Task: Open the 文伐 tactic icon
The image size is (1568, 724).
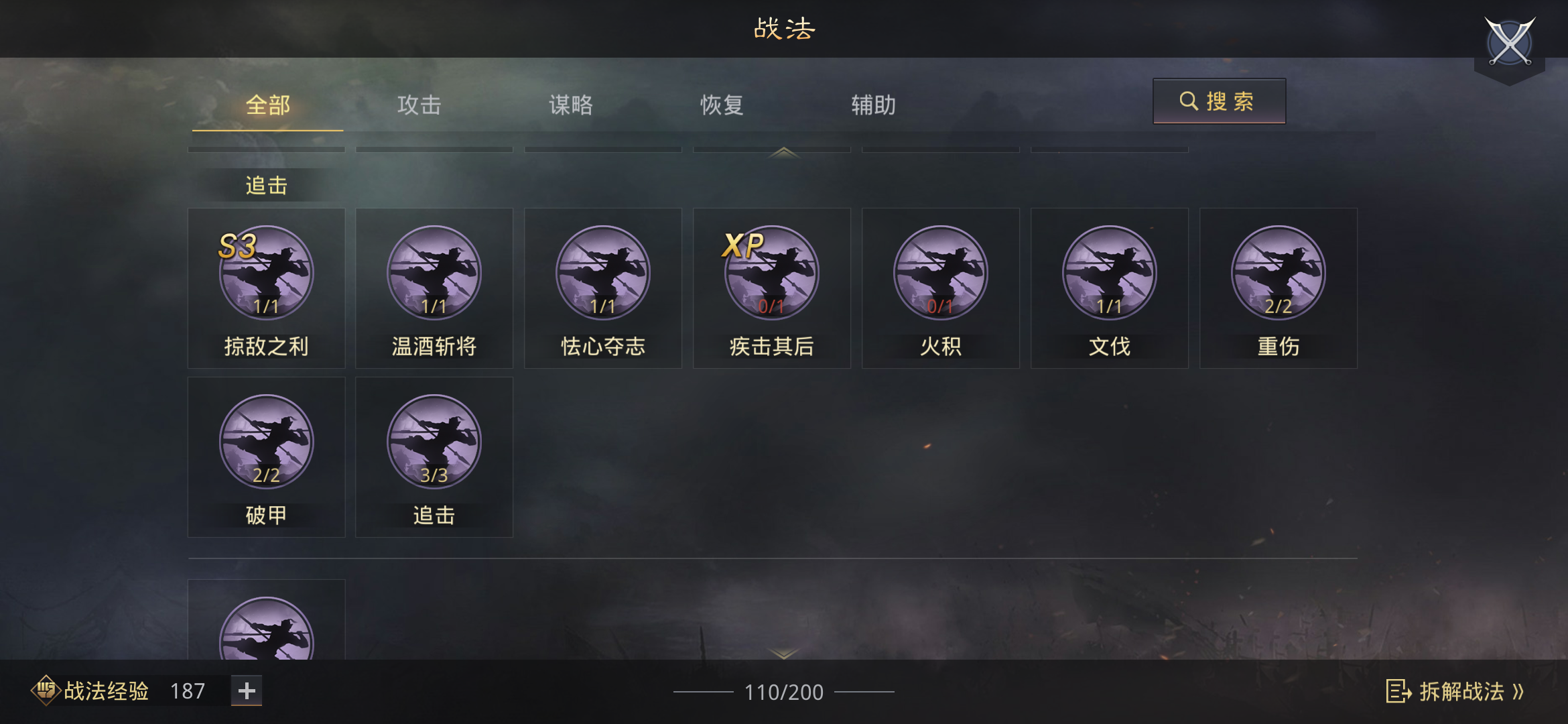Action: (1109, 273)
